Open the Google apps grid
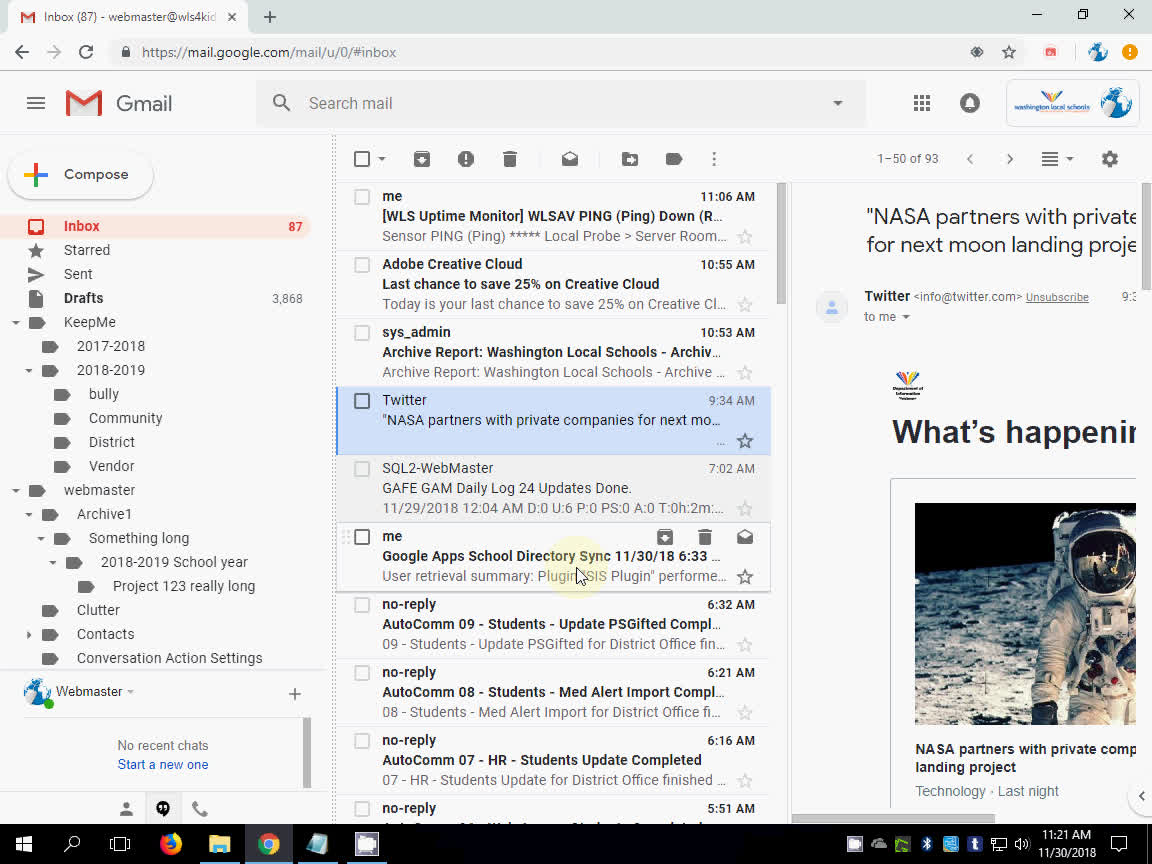Screen dimensions: 1152x864 coord(921,102)
